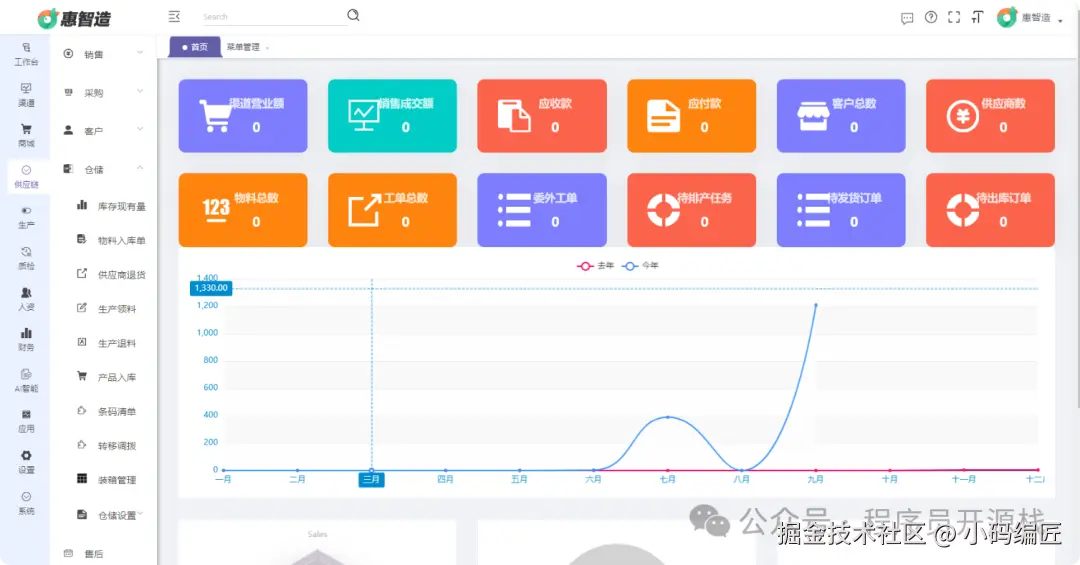The height and width of the screenshot is (565, 1080).
Task: Expand the 采购 menu group
Action: pos(103,92)
